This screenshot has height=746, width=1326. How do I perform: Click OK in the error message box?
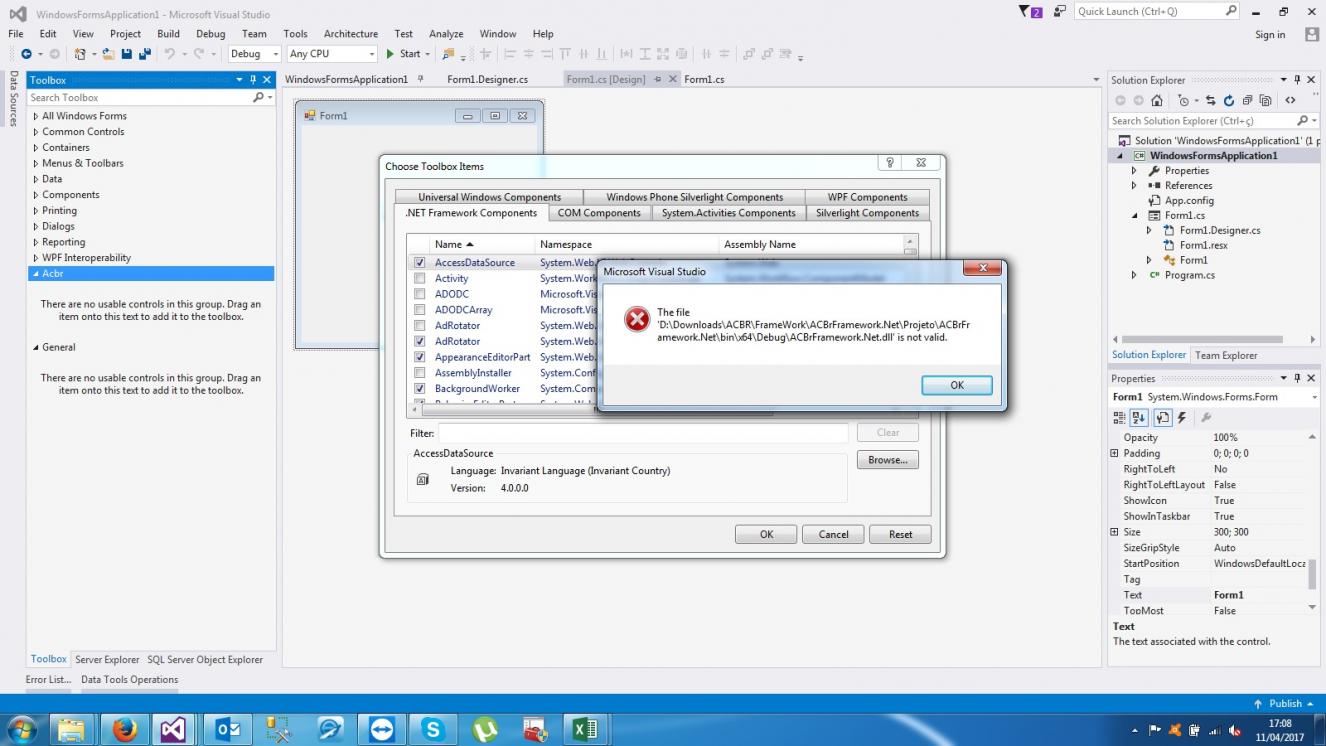pyautogui.click(x=956, y=385)
